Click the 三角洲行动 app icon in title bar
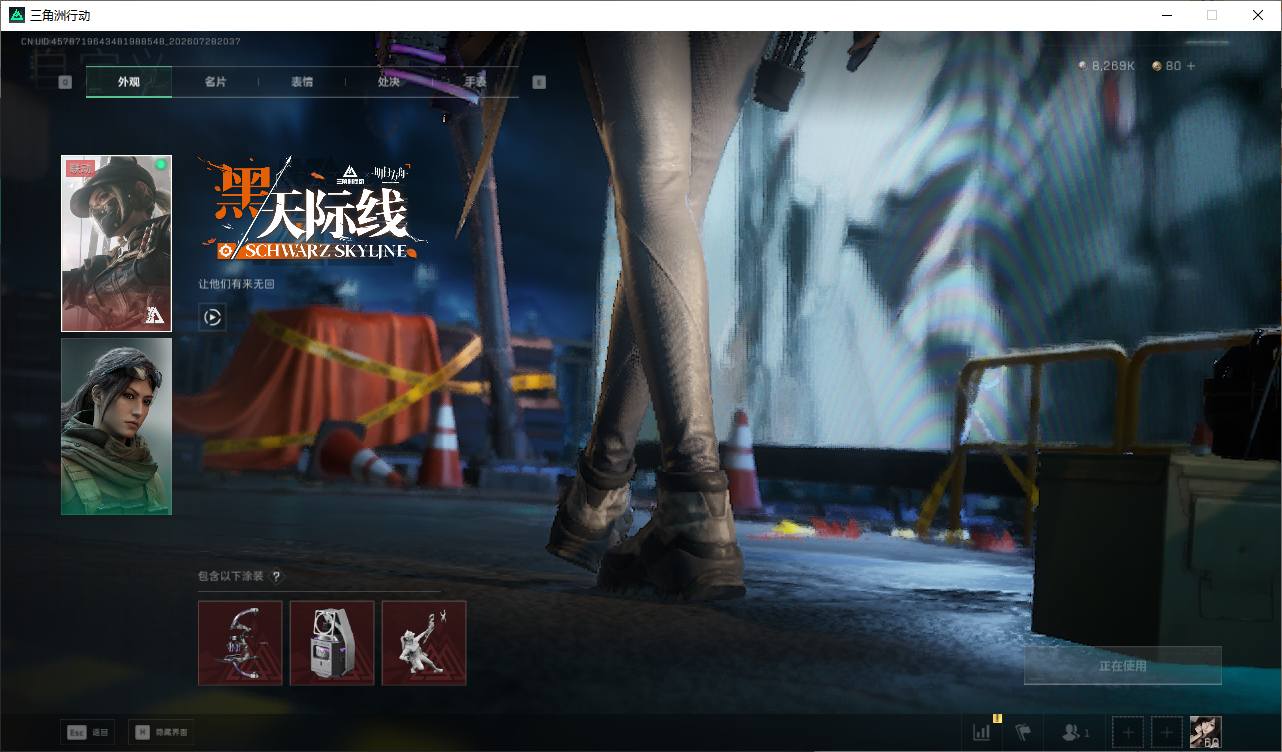Viewport: 1282px width, 752px height. (x=16, y=15)
